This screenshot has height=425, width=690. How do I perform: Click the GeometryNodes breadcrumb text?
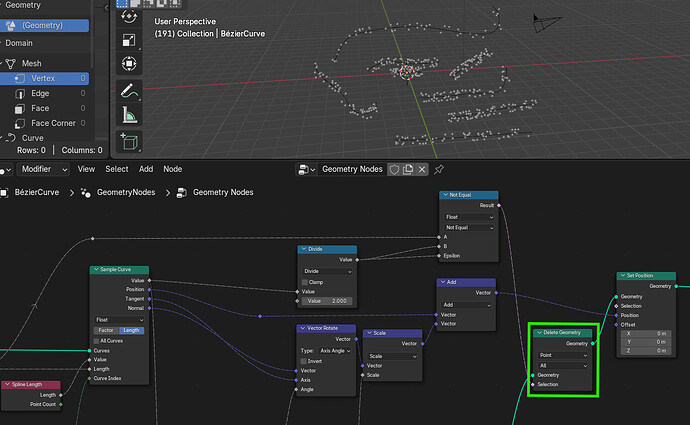click(126, 192)
